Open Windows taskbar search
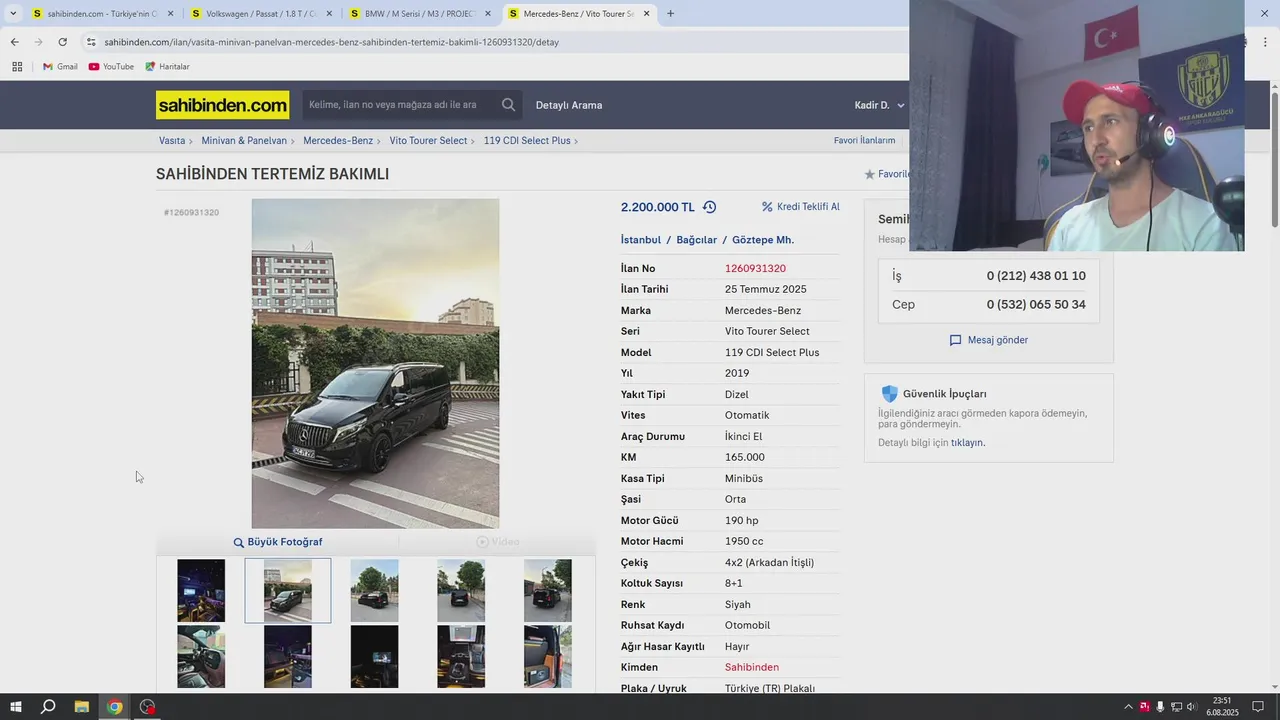 click(x=48, y=707)
